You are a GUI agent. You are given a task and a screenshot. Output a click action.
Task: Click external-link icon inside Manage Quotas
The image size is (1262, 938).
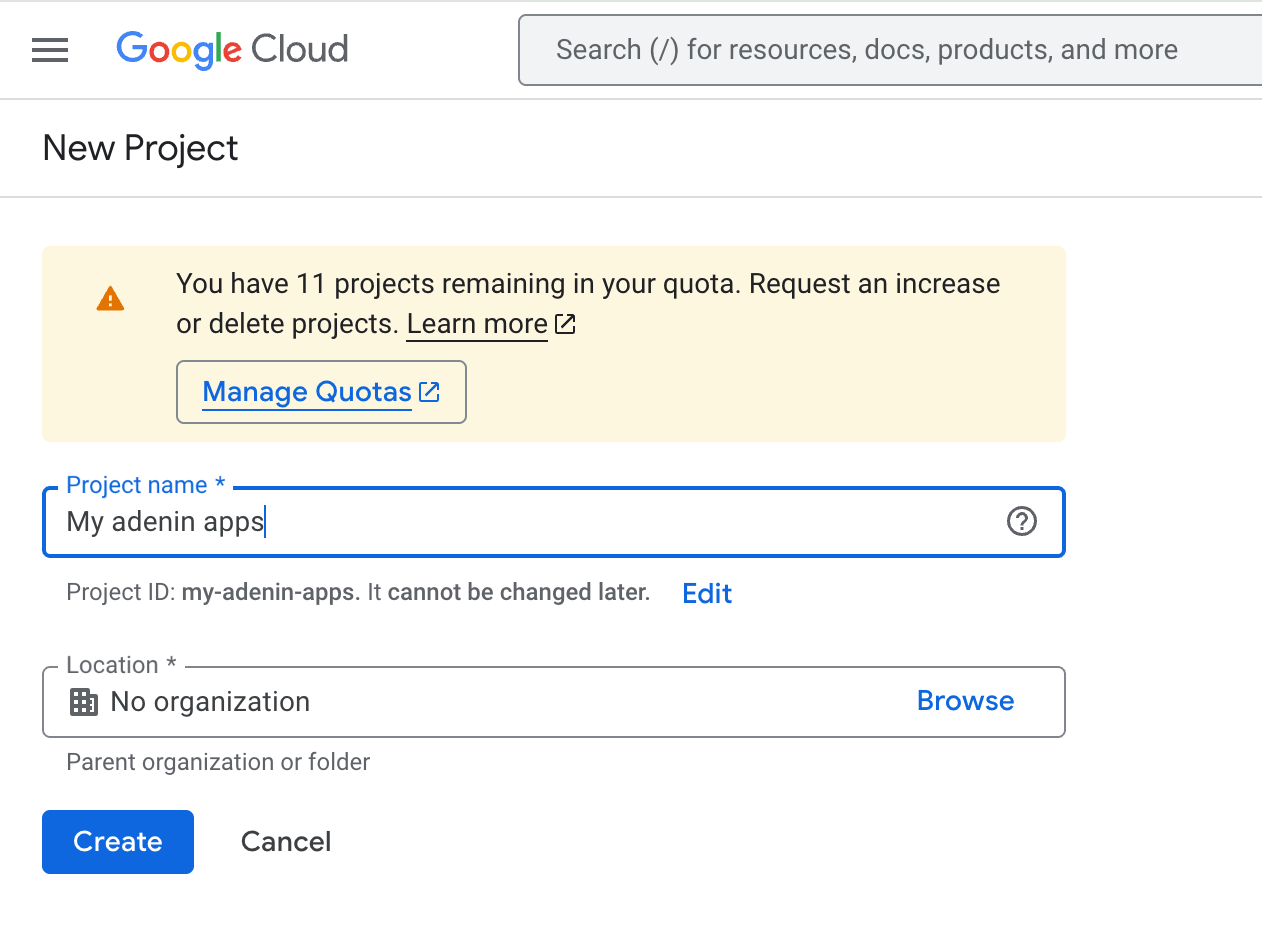click(x=430, y=392)
